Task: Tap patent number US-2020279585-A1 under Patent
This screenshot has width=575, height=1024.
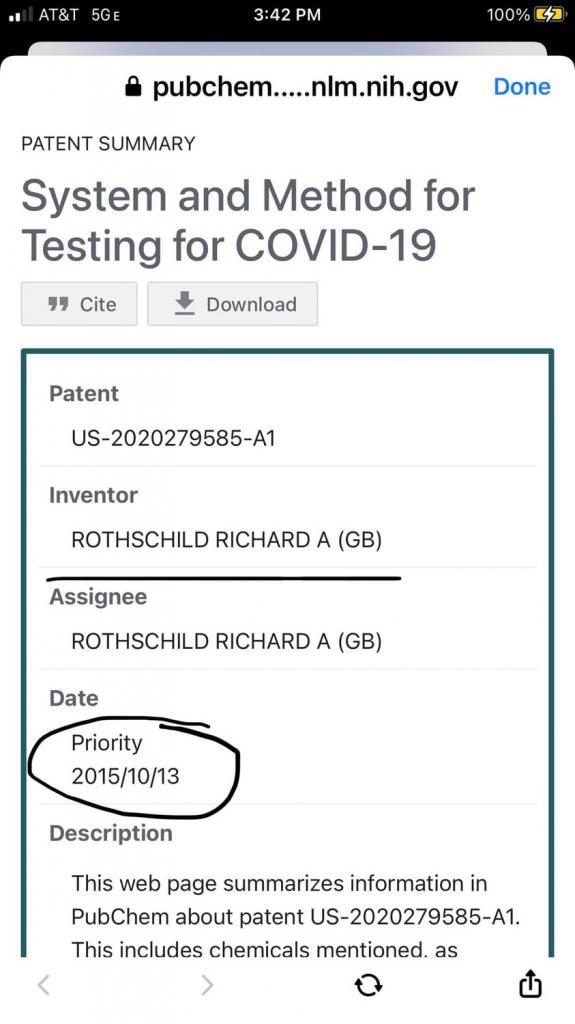Action: [x=173, y=438]
